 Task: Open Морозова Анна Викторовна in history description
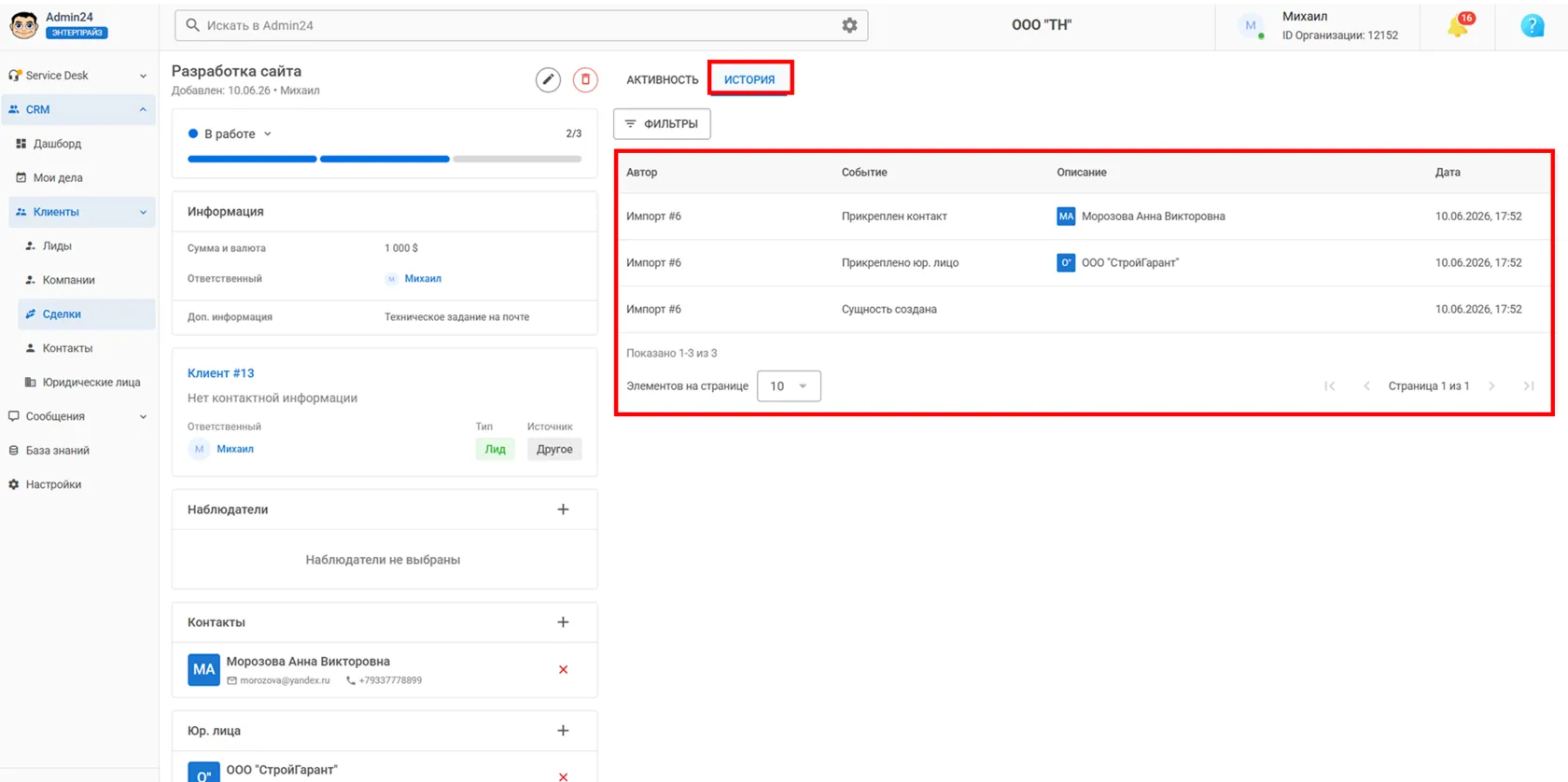(1153, 216)
